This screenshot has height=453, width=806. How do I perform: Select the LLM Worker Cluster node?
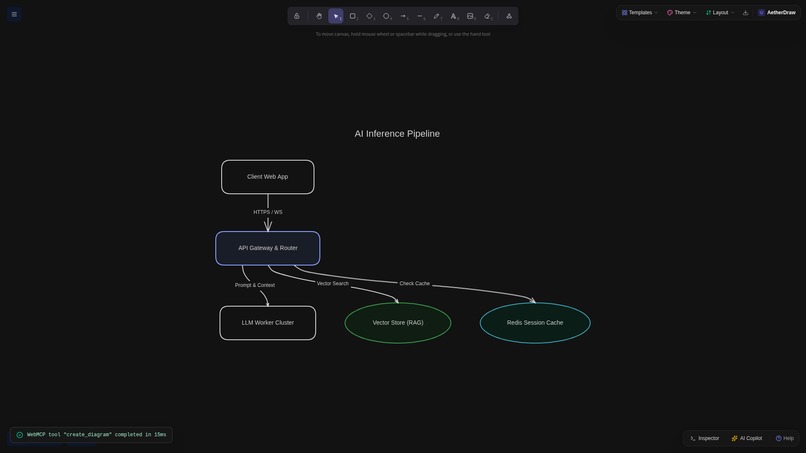coord(268,323)
